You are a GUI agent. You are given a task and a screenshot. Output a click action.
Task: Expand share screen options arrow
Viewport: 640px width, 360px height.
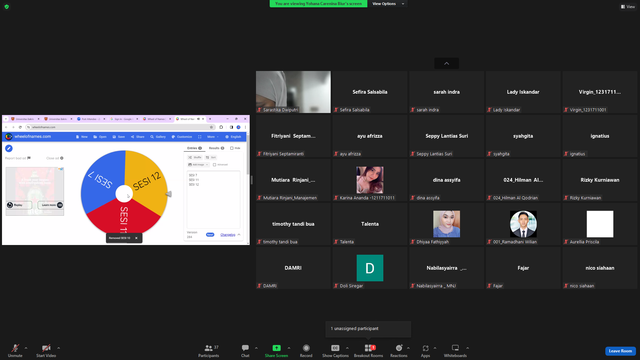tap(289, 348)
